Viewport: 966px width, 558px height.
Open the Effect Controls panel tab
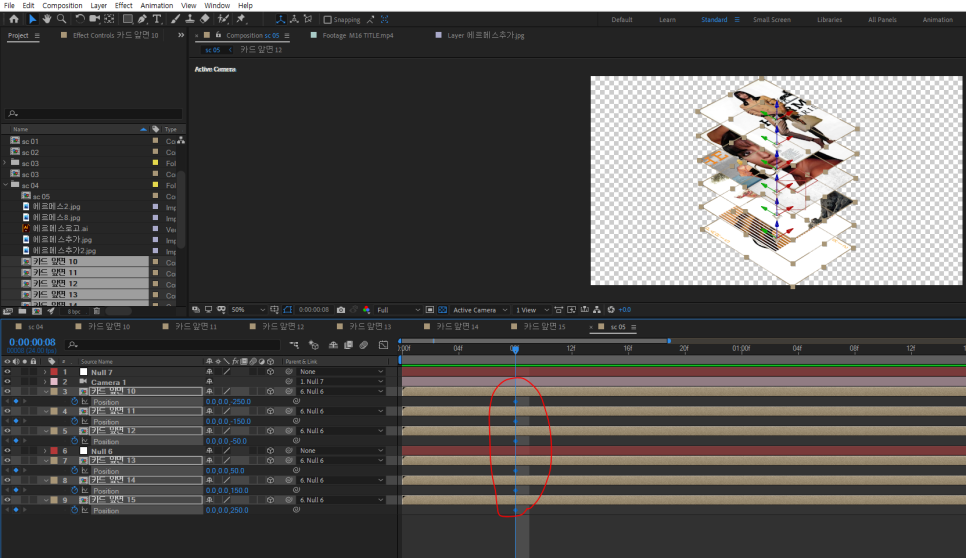(x=115, y=35)
